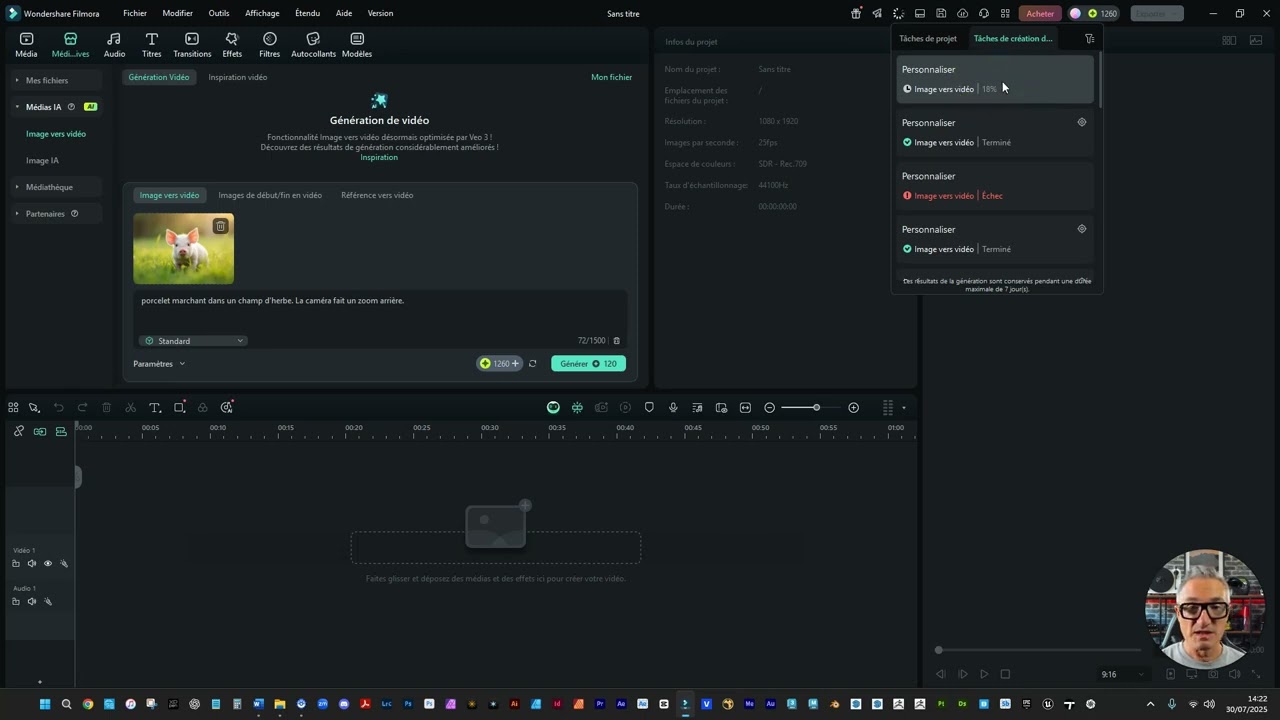The width and height of the screenshot is (1280, 720).
Task: Switch to the Tâches de projet tab
Action: [x=928, y=39]
